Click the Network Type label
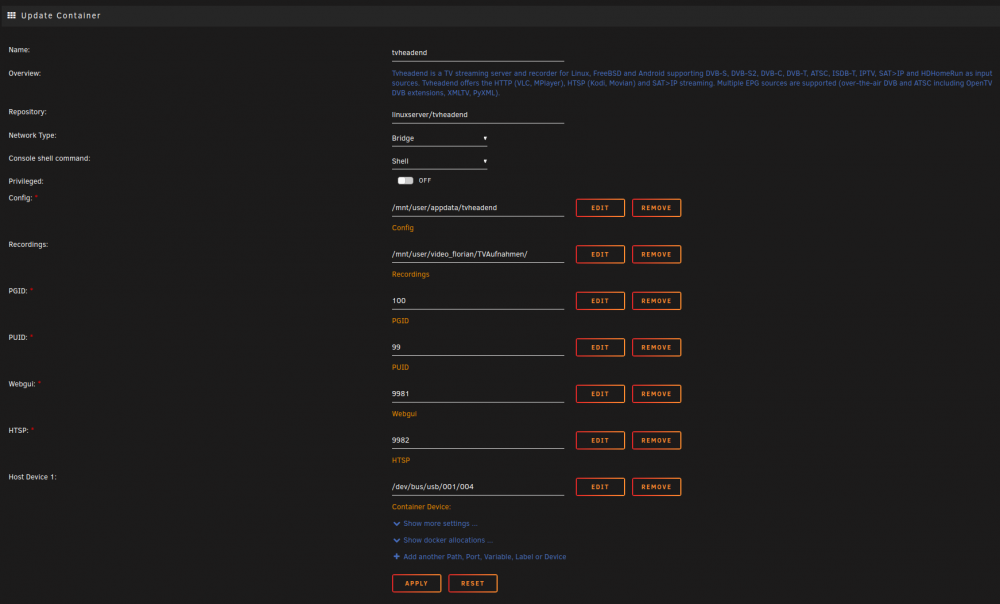1000x604 pixels. pos(33,135)
